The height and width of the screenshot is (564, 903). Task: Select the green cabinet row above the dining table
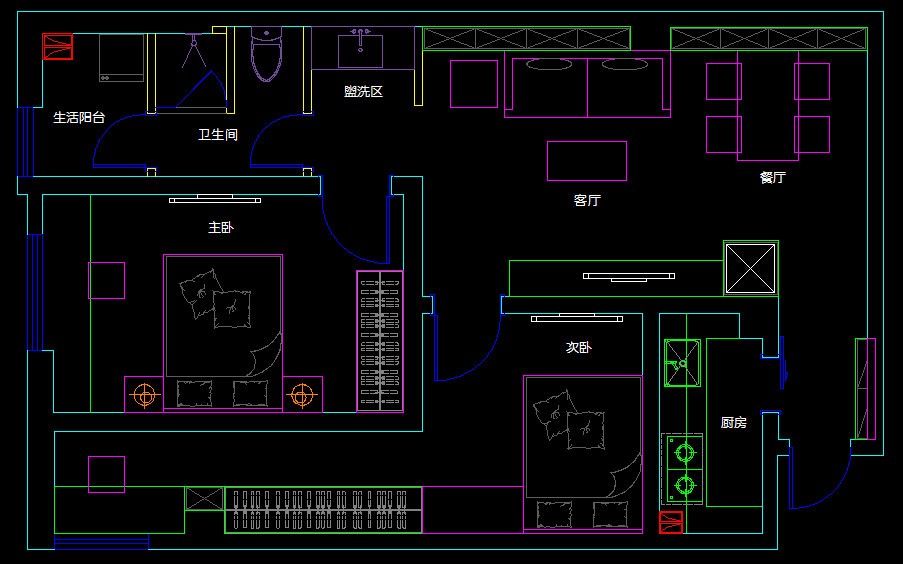click(769, 39)
